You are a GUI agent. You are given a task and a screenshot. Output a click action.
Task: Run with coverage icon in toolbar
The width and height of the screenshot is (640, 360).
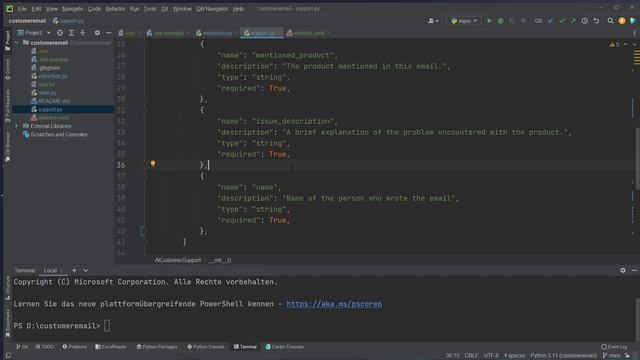(x=511, y=21)
